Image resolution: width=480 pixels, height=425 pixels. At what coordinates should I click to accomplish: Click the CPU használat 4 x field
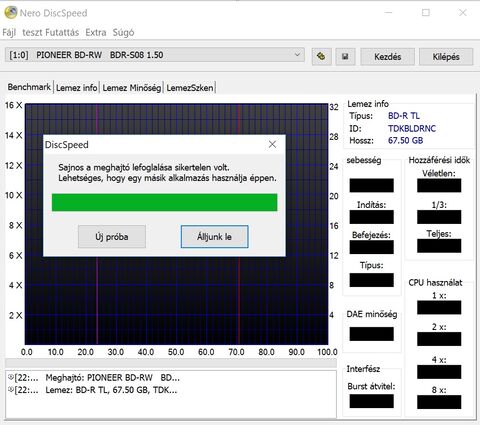tap(439, 372)
